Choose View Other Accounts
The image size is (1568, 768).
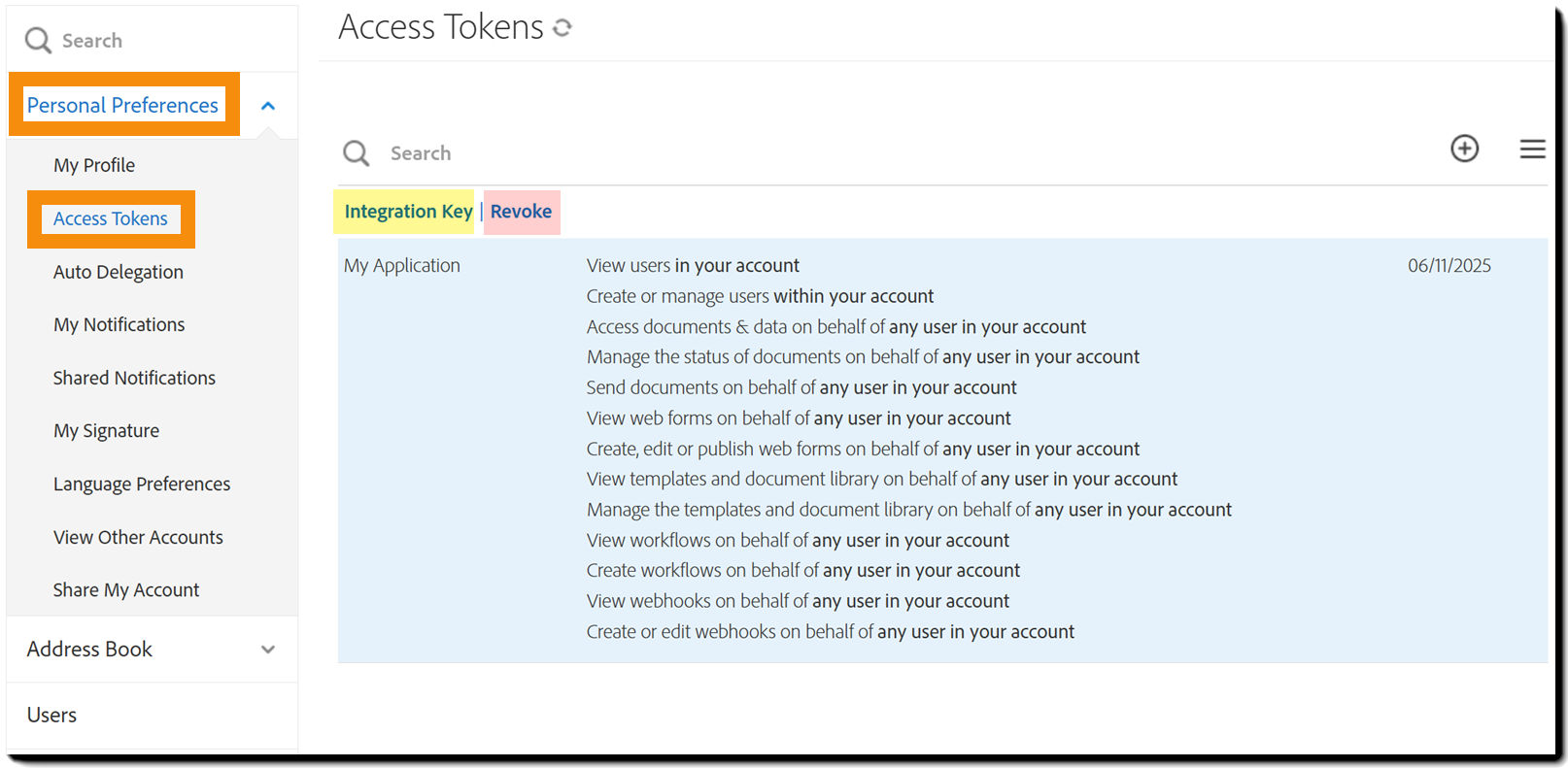coord(138,537)
